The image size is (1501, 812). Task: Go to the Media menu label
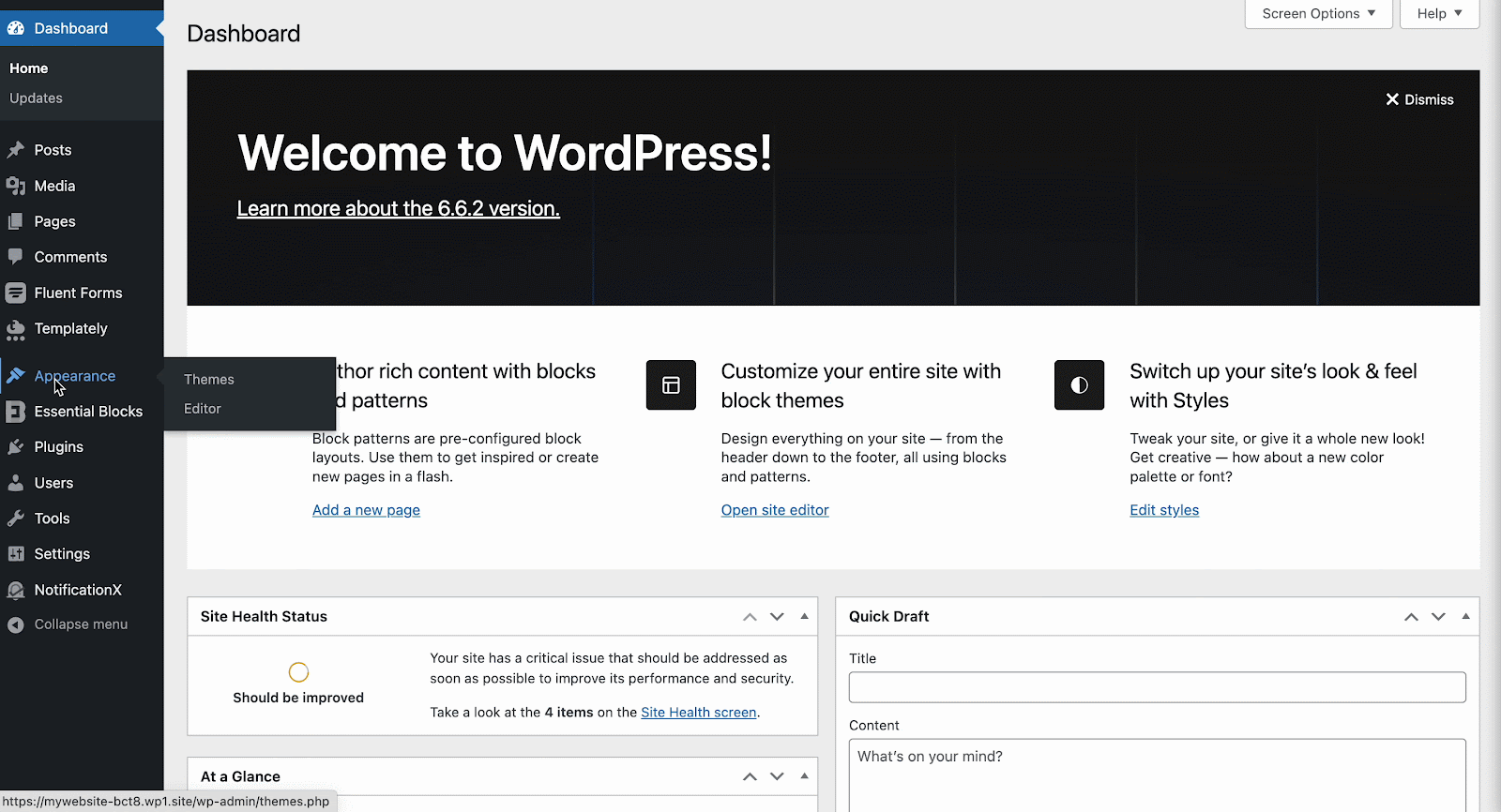tap(54, 186)
